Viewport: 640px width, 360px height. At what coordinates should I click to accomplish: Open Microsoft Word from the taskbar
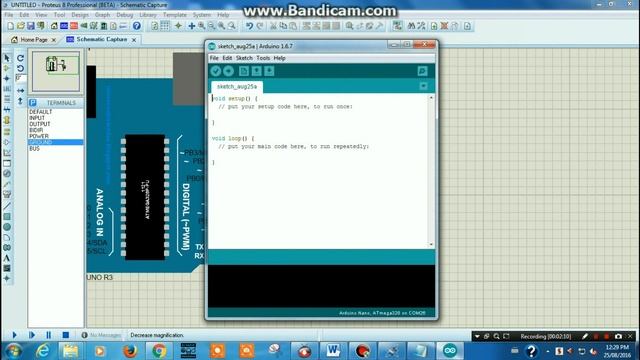333,351
